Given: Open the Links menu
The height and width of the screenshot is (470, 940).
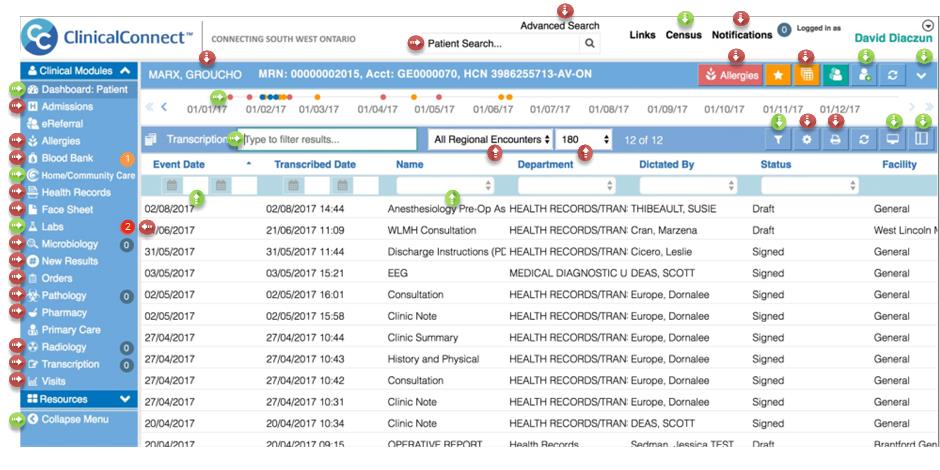Looking at the screenshot, I should click(x=642, y=35).
